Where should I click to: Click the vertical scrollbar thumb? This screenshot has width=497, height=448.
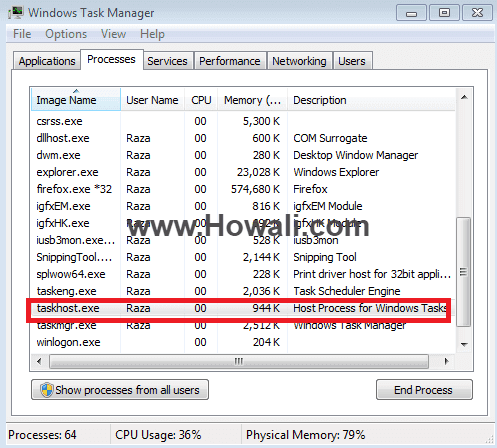(463, 272)
